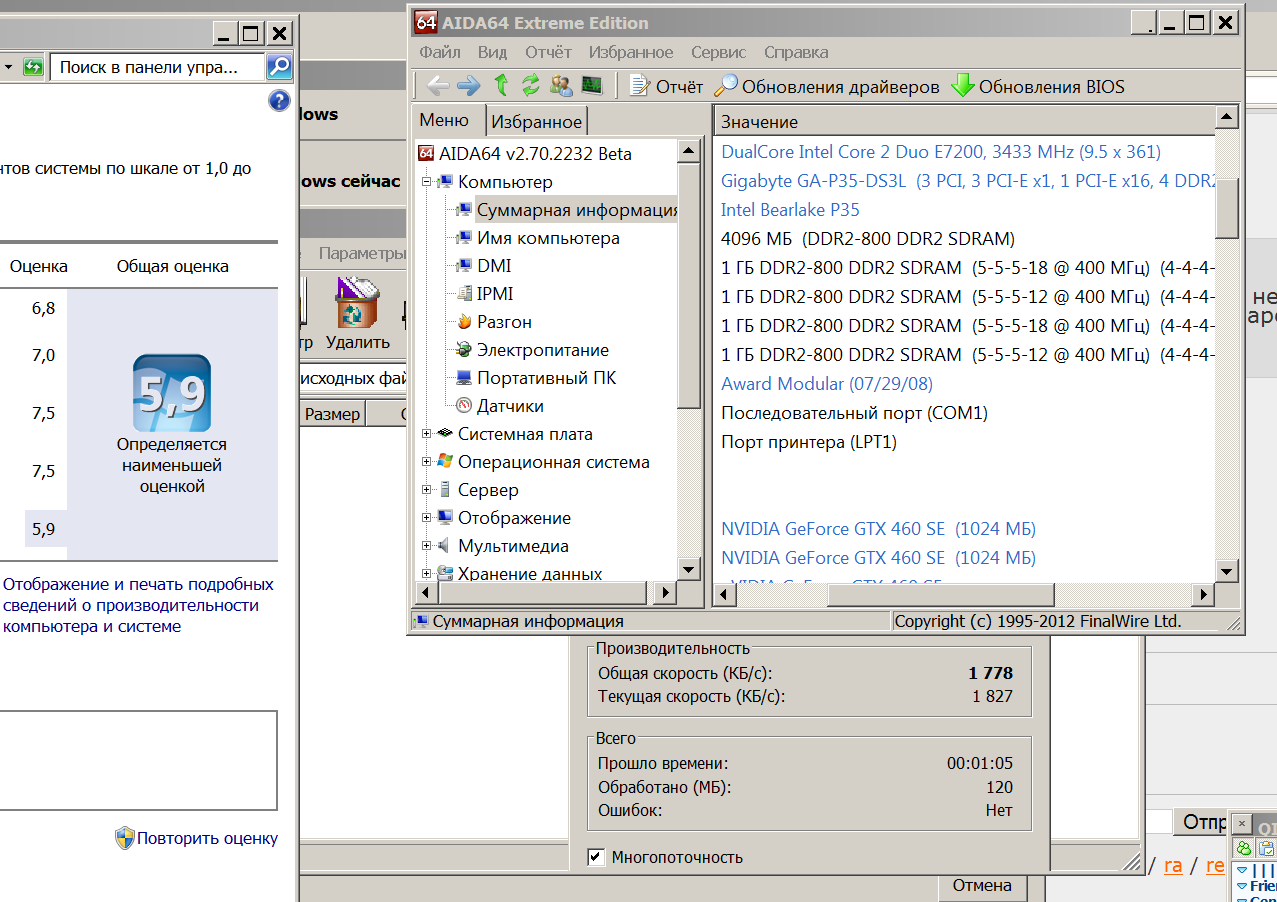This screenshot has width=1277, height=902.
Task: Click the flame icon of Разгон
Action: click(x=463, y=322)
